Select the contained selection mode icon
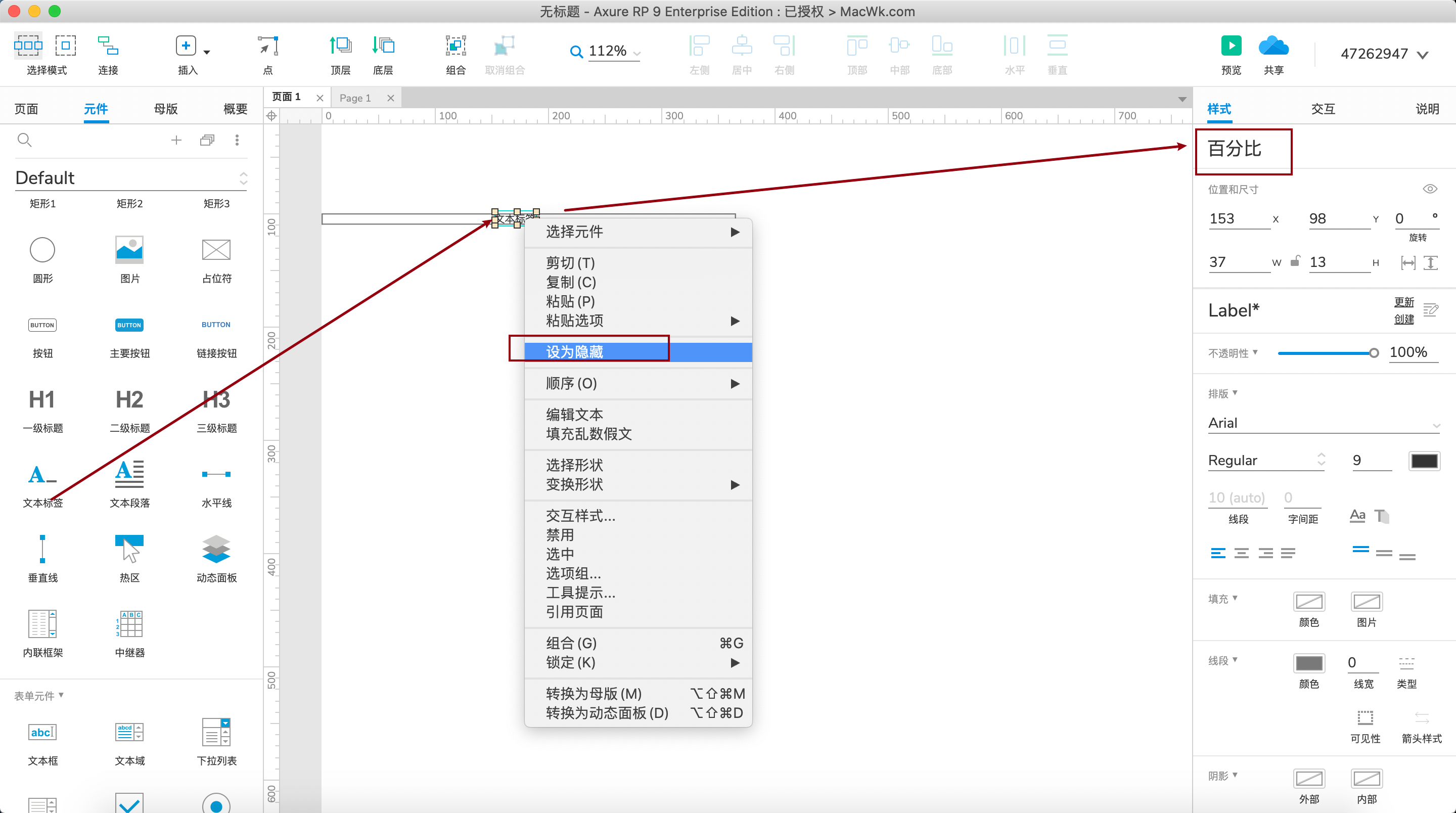Image resolution: width=1456 pixels, height=813 pixels. pos(66,45)
